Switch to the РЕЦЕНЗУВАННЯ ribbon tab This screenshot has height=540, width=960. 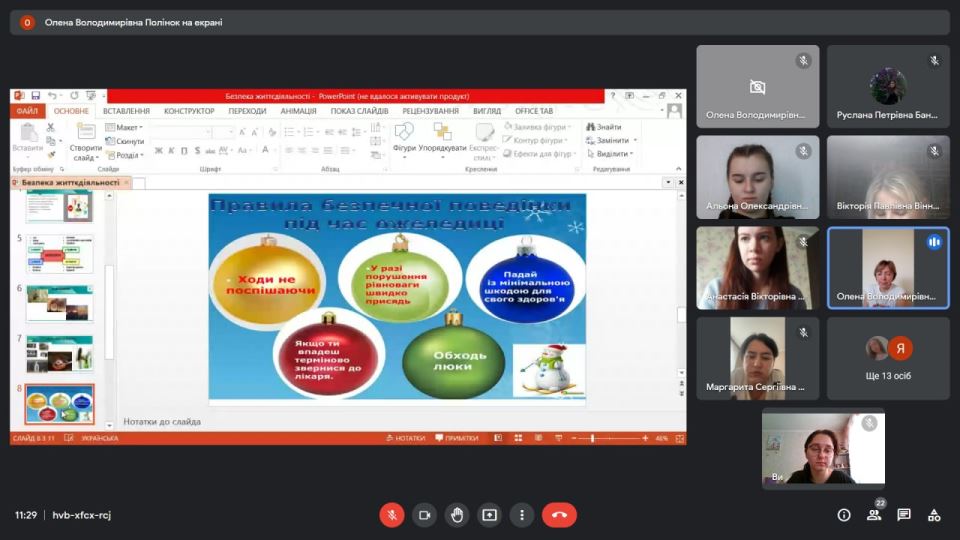tap(430, 111)
